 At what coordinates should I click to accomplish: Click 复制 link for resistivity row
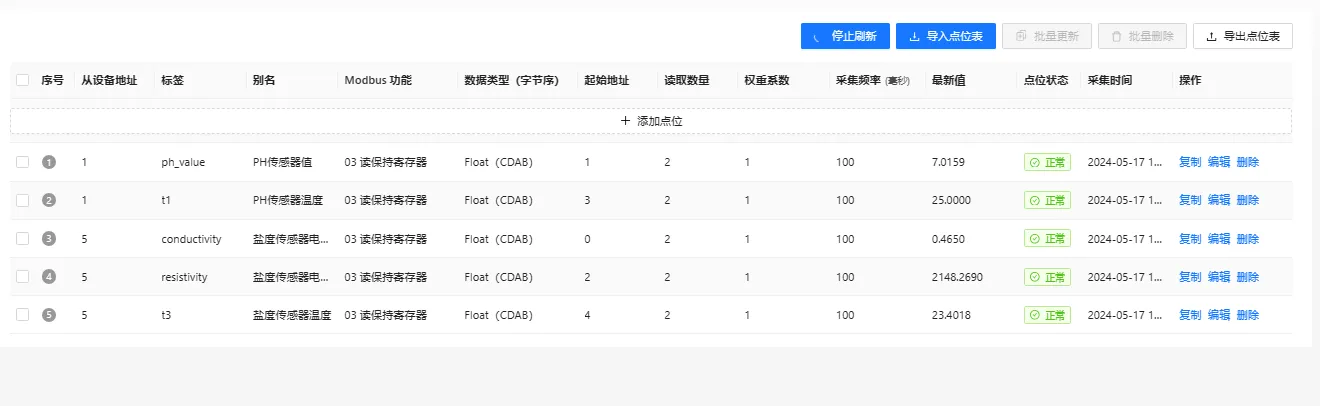pyautogui.click(x=1190, y=277)
